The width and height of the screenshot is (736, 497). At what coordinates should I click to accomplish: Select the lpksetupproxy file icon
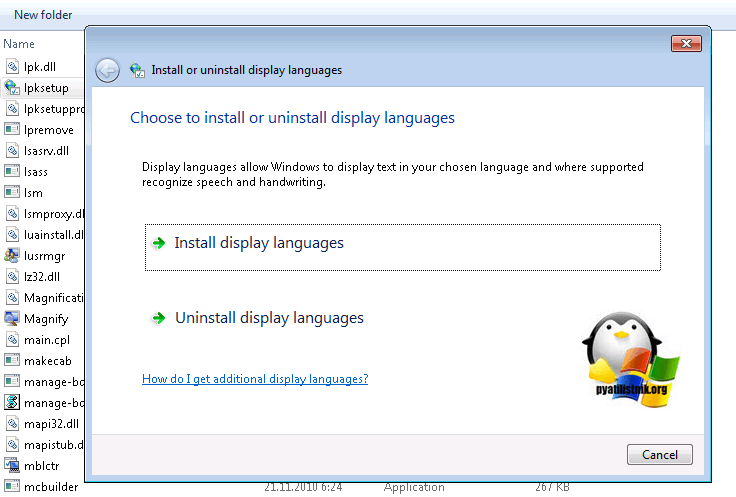(12, 108)
